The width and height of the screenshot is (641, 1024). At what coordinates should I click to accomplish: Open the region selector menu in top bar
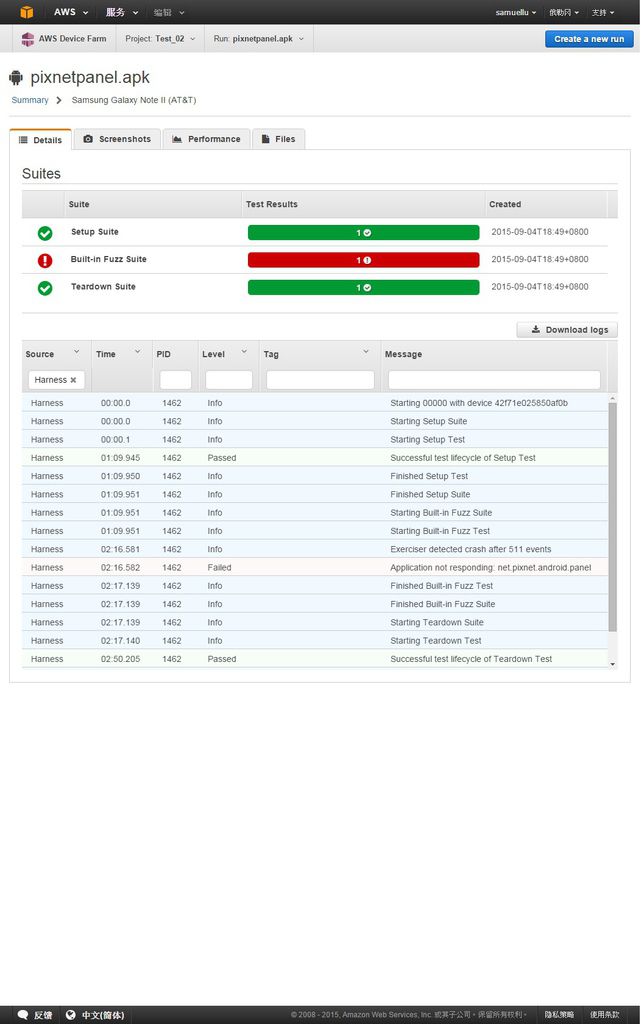tap(564, 12)
